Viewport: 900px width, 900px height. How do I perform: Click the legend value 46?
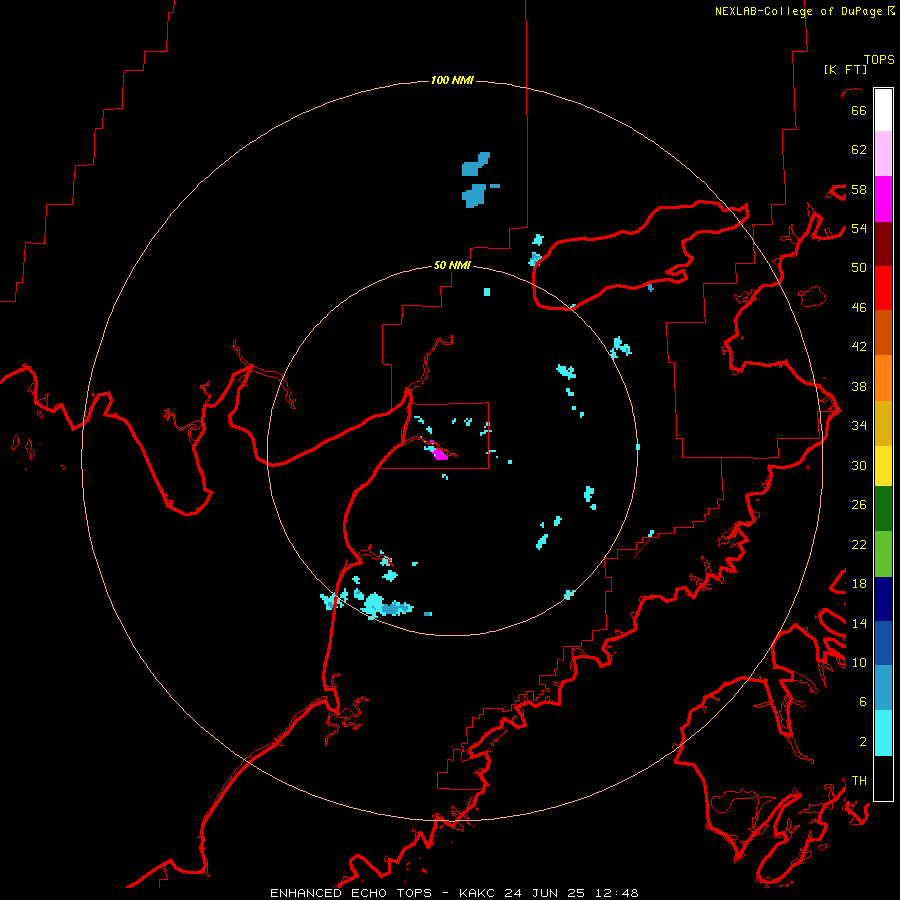tap(859, 307)
